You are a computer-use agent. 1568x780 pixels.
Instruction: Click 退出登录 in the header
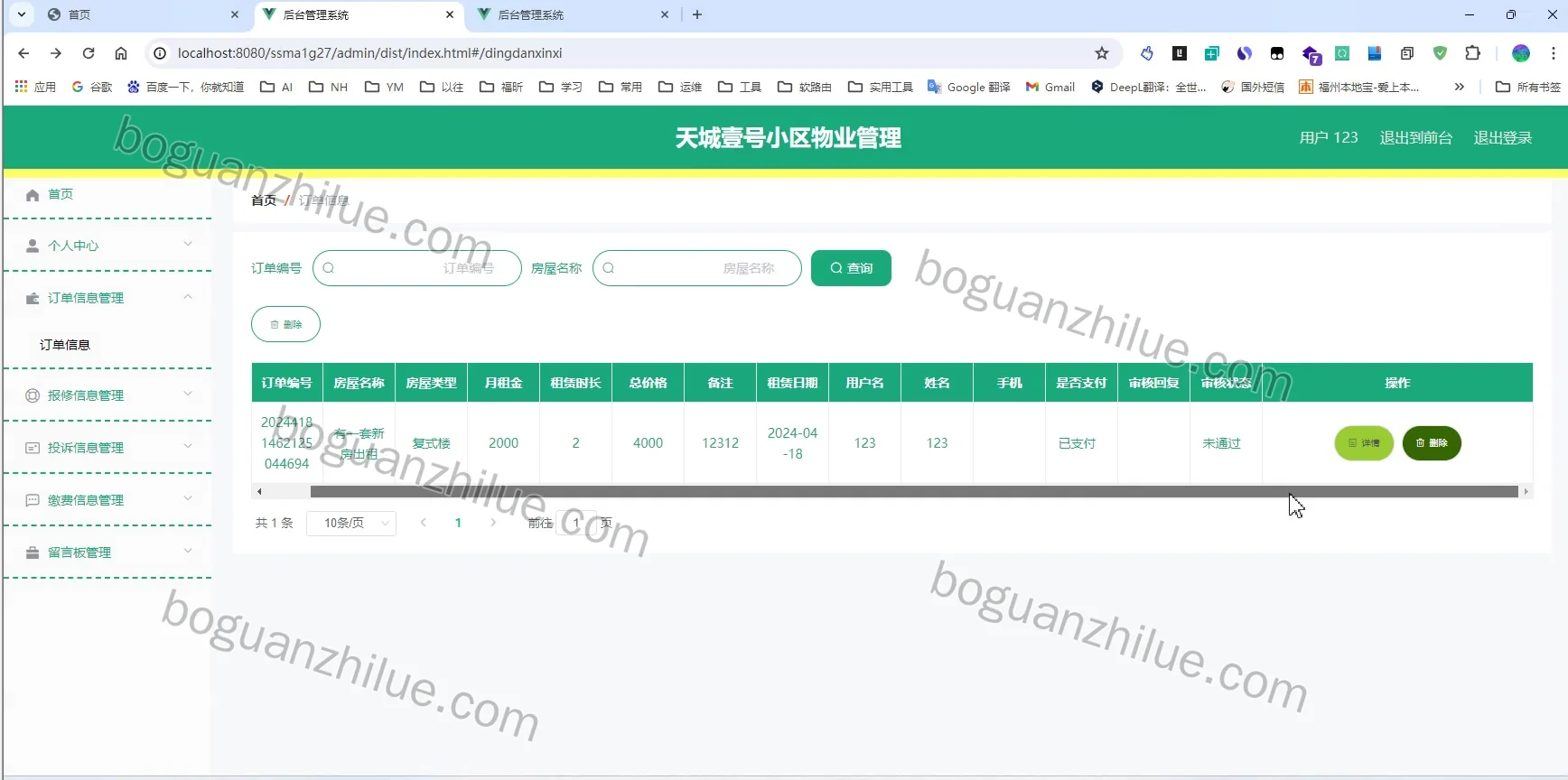point(1503,138)
